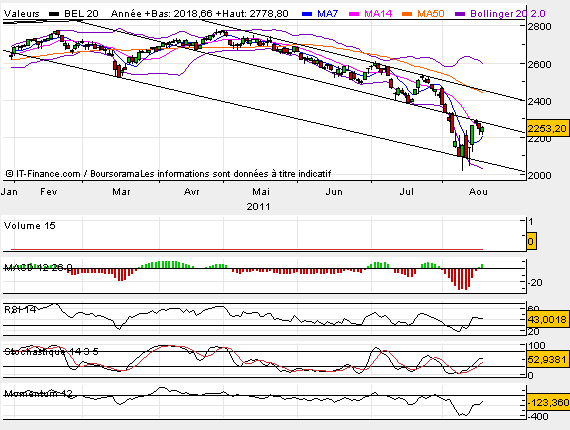Click the MA7 legend label

tap(328, 14)
